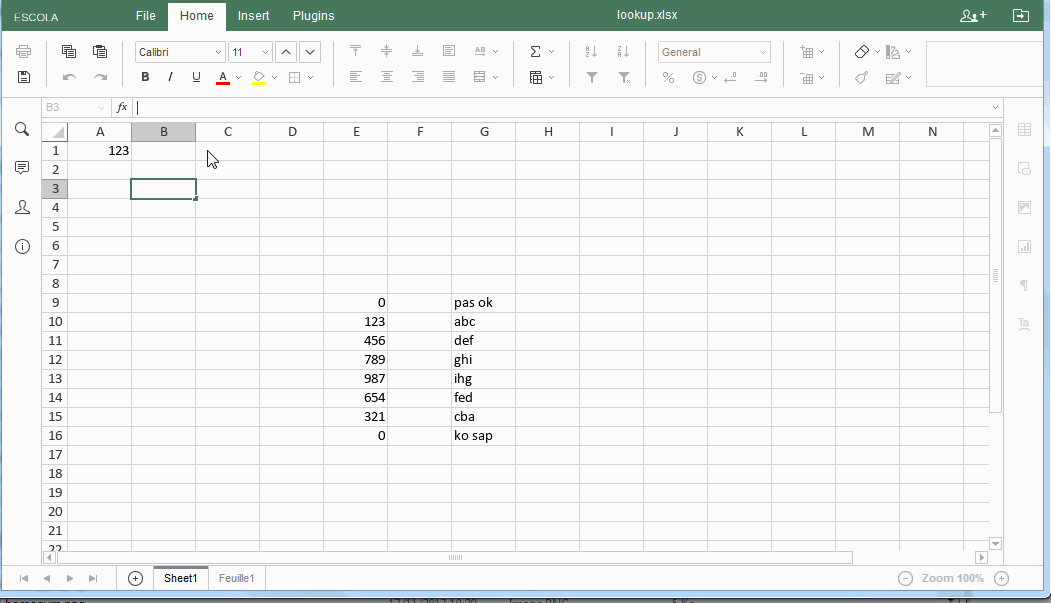Expand the font color options
1051x603 pixels.
click(236, 76)
